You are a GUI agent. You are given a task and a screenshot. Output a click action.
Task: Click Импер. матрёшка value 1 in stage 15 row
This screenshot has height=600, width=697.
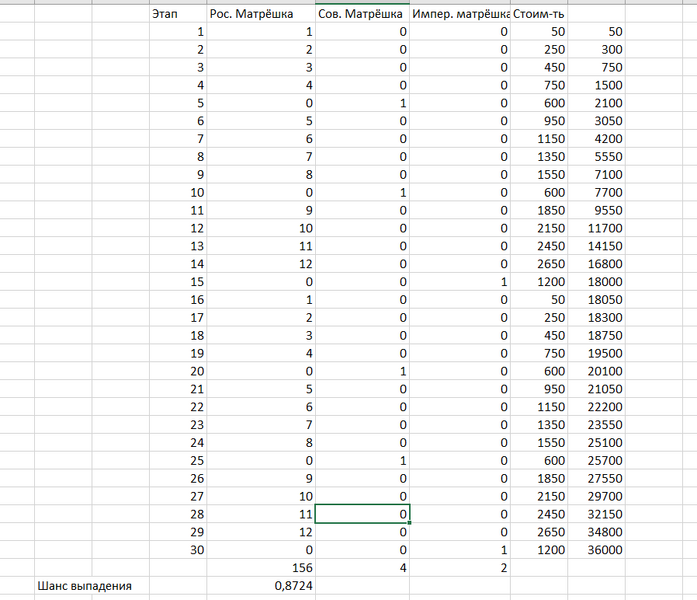(460, 282)
